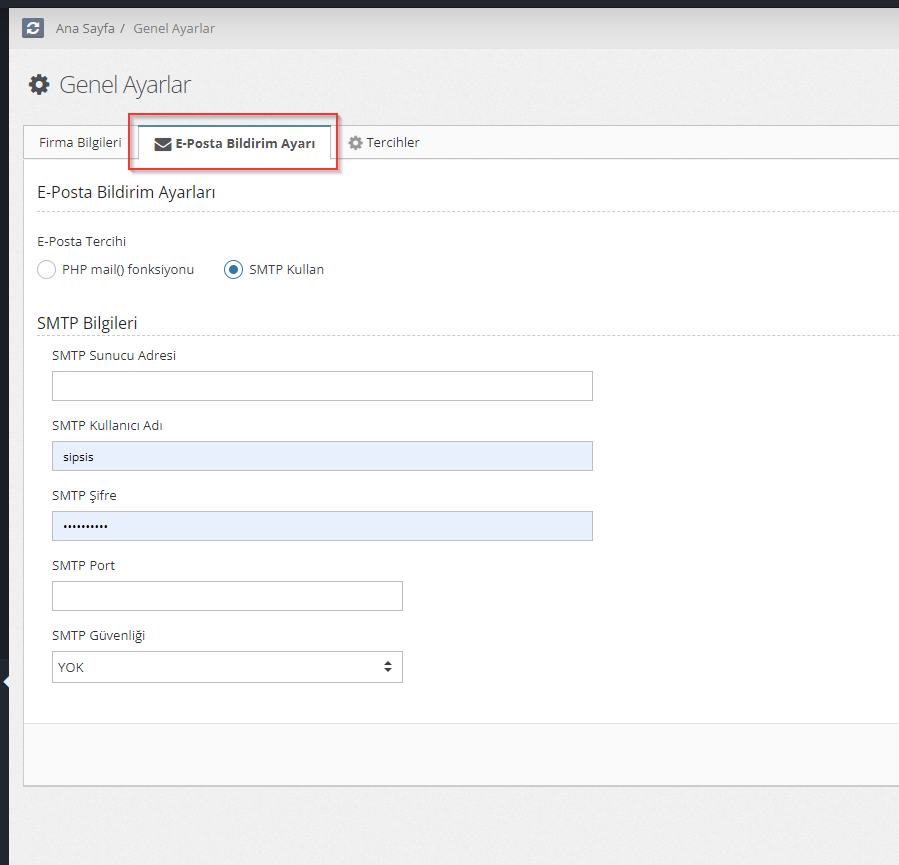The height and width of the screenshot is (865, 899).
Task: Click the up-down arrows in SMTP Güvenliği select
Action: point(388,667)
